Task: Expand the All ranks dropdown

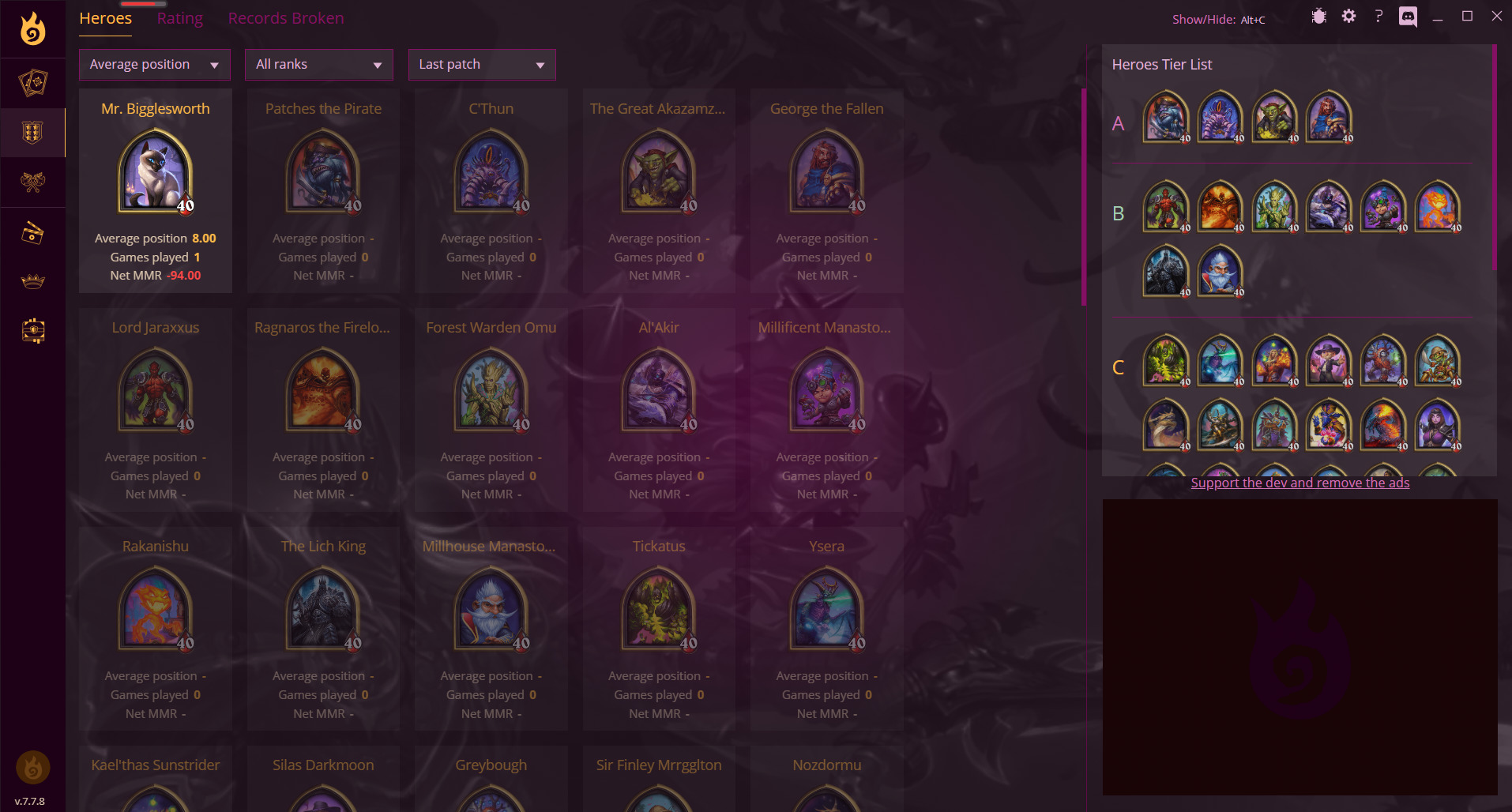Action: tap(319, 65)
